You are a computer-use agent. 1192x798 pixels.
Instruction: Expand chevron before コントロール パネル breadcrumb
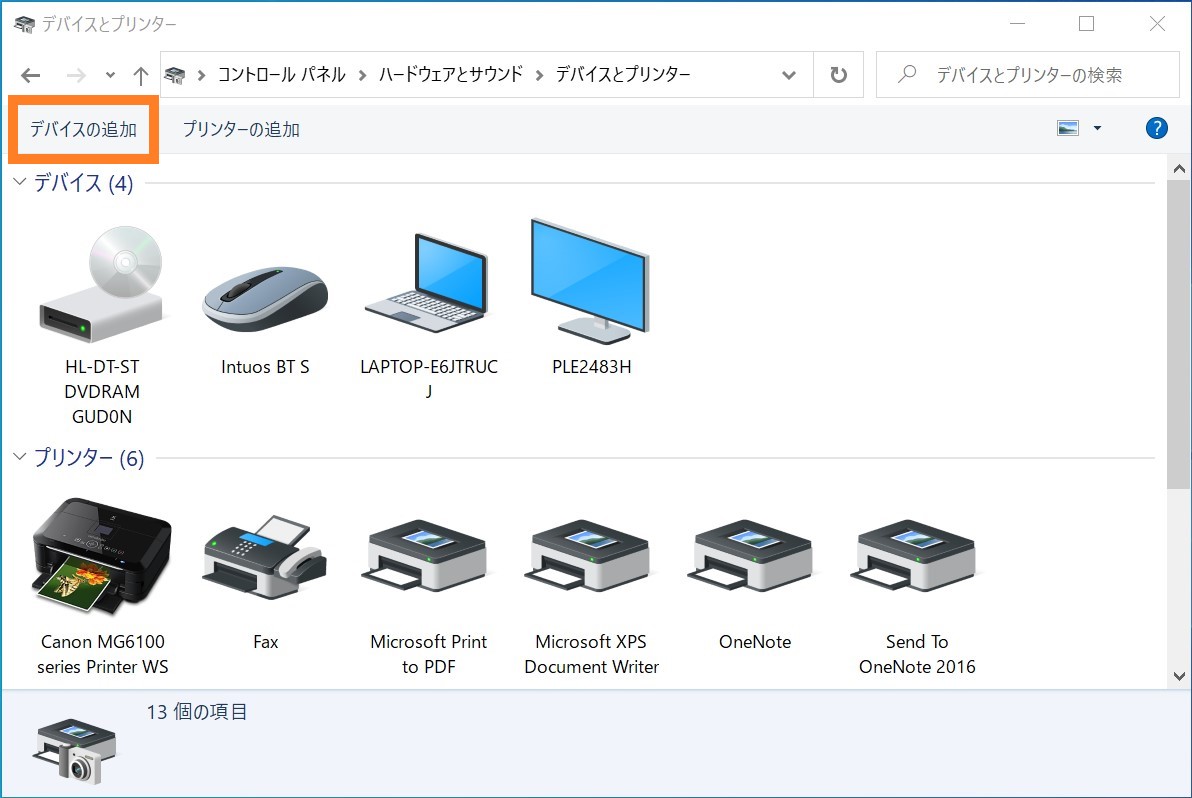201,74
